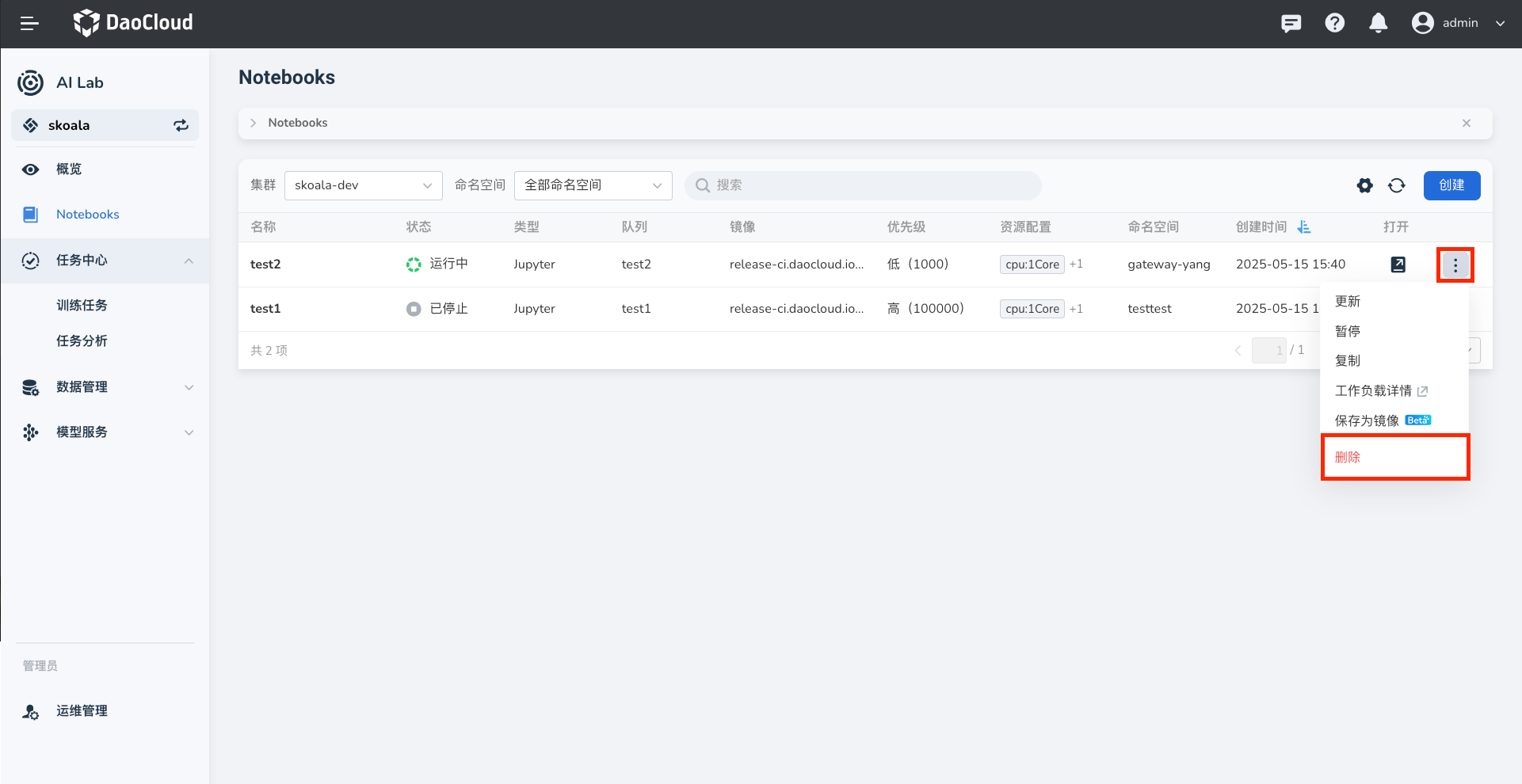Switch workspace using skoala swap icon
Screen dimensions: 1522x784
point(181,125)
